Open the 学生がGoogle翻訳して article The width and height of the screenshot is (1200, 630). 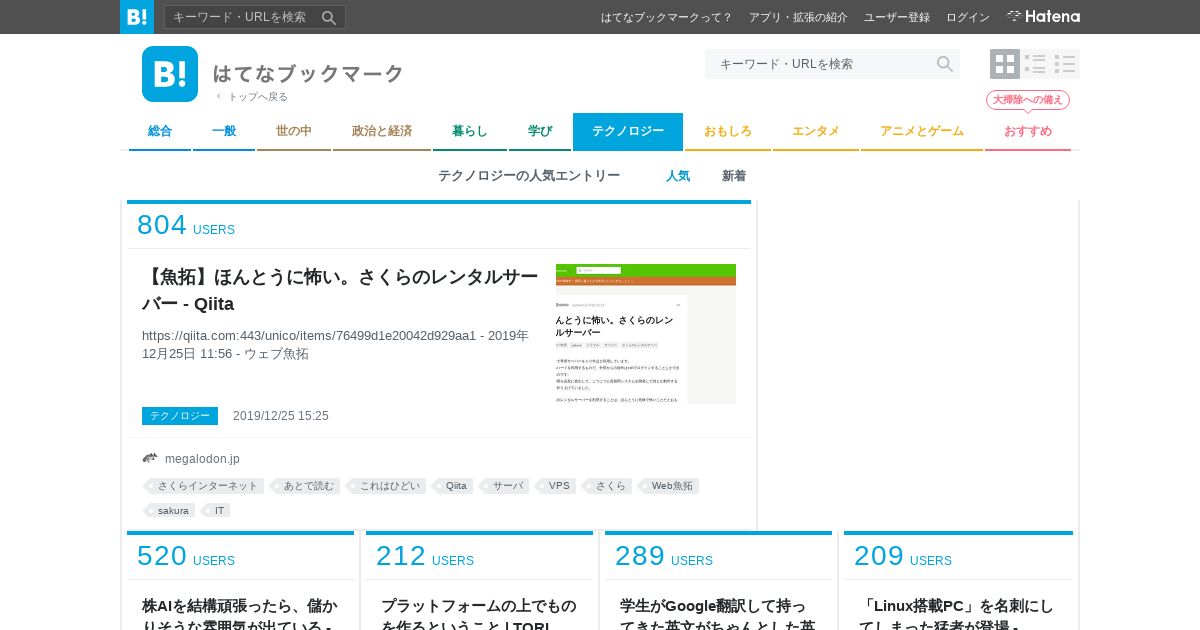click(x=718, y=613)
